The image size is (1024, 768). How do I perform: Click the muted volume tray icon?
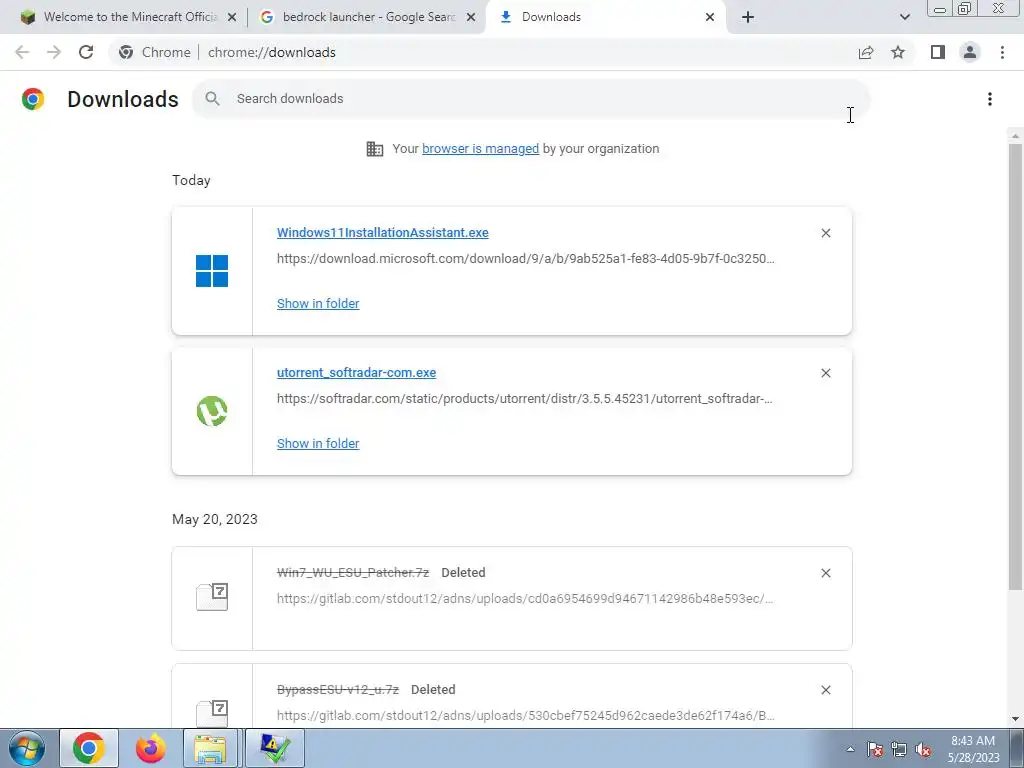point(923,749)
